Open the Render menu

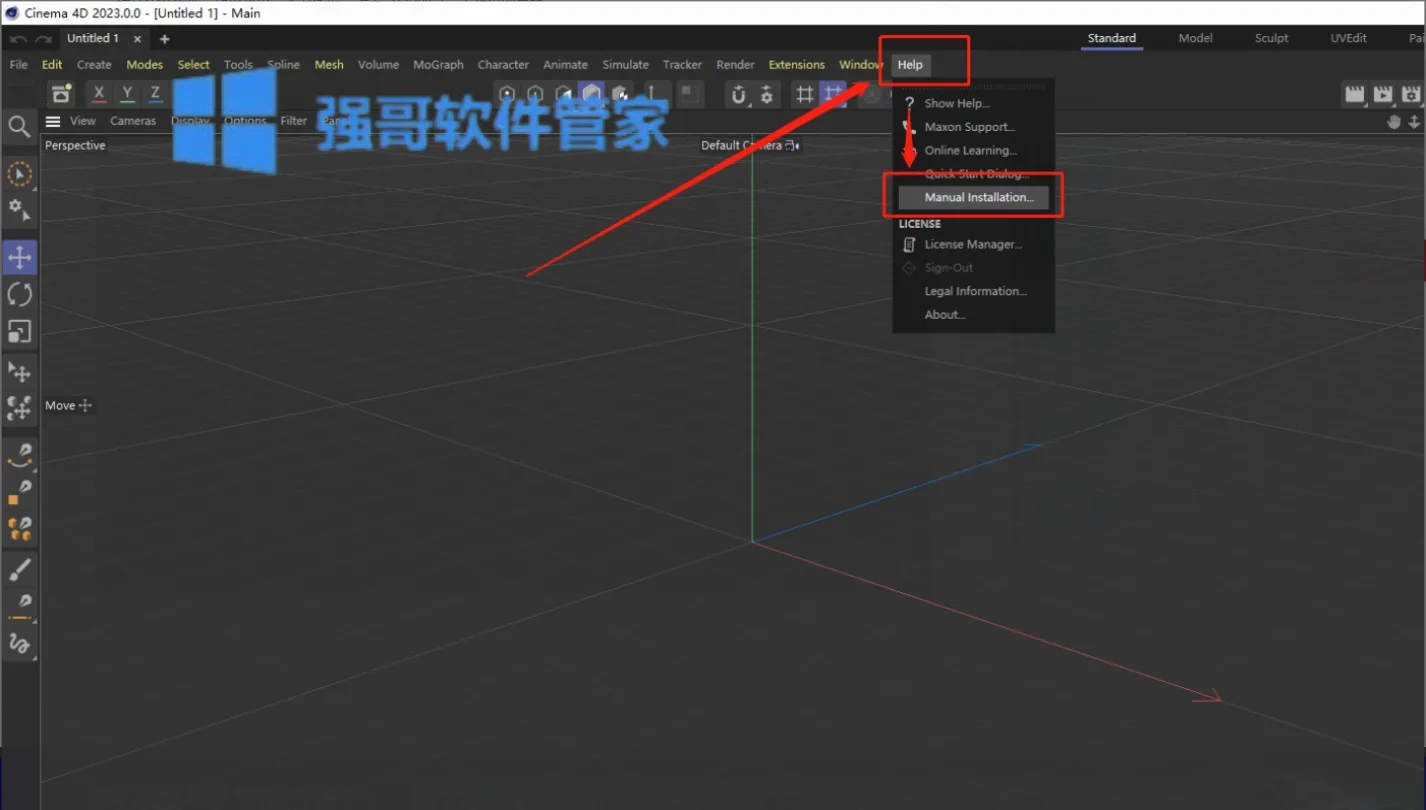[x=735, y=65]
